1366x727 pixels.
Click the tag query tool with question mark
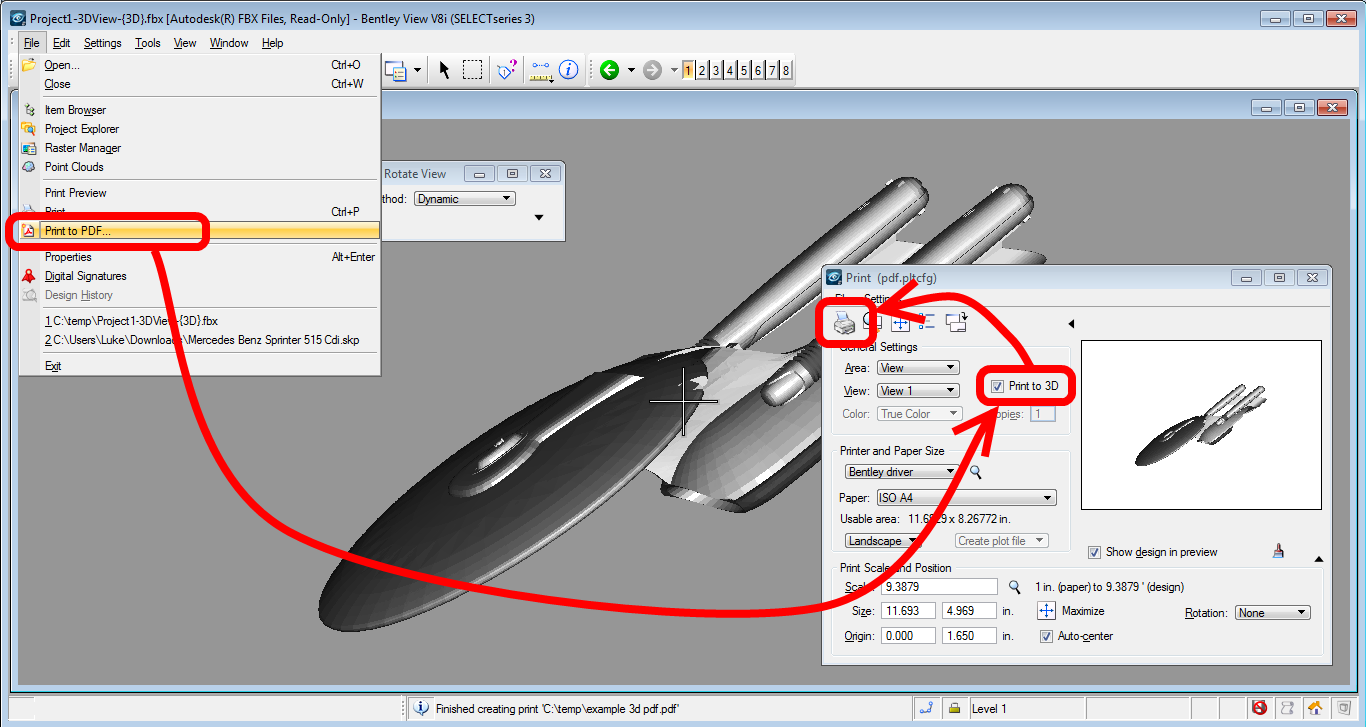point(508,70)
